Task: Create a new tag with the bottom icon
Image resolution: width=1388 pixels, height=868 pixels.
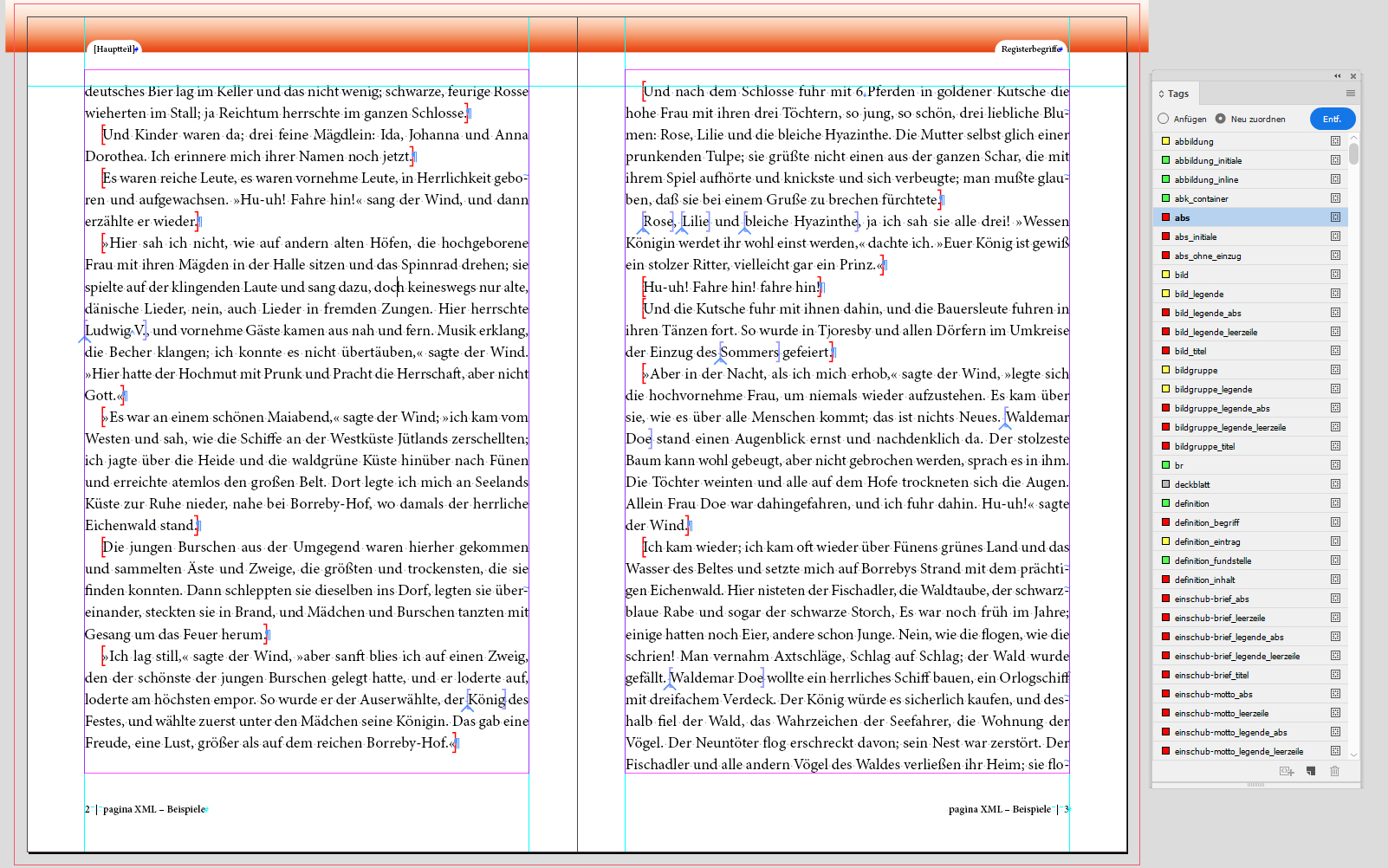Action: pyautogui.click(x=1311, y=771)
